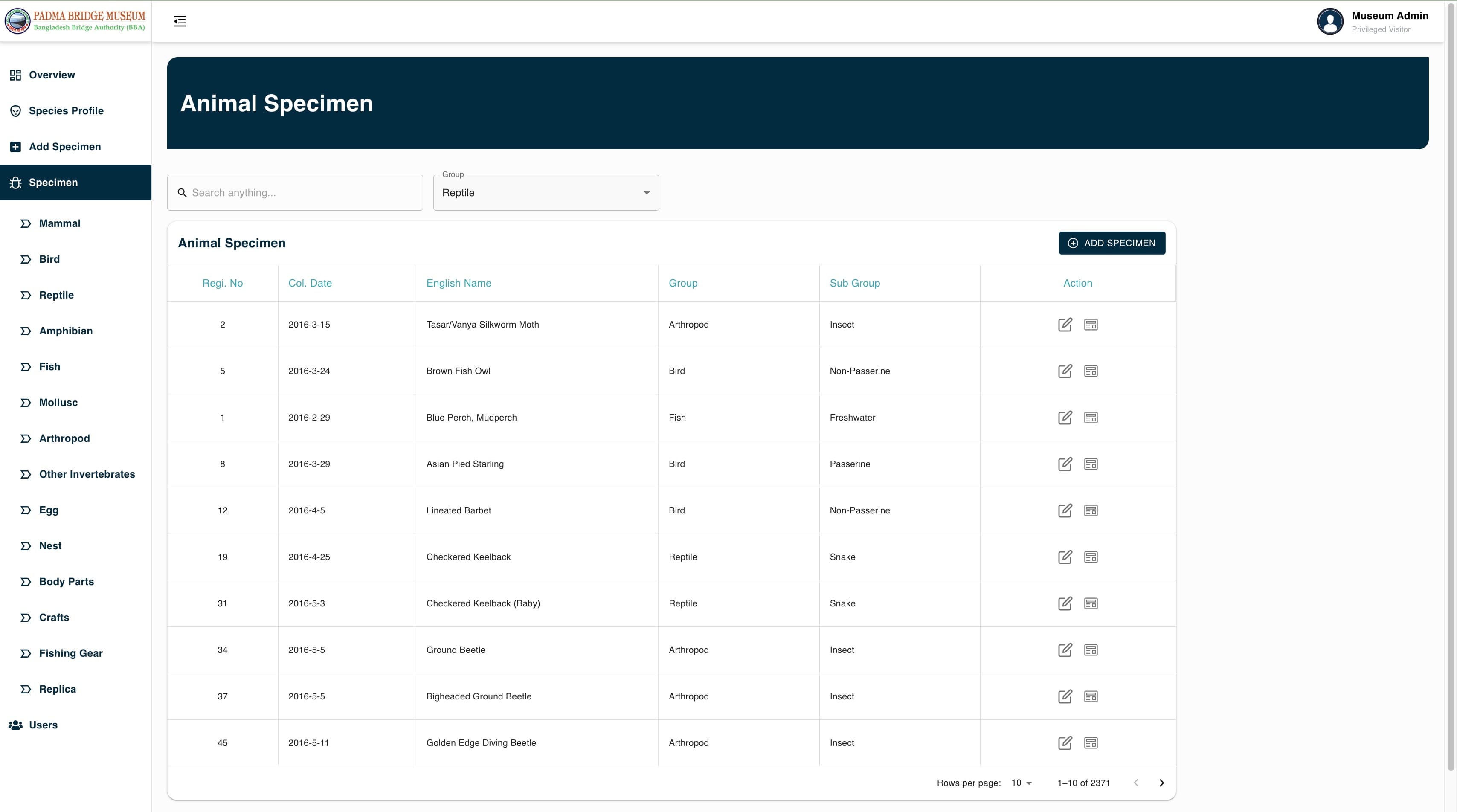The width and height of the screenshot is (1457, 812).
Task: Click edit icon for Golden Edge Diving Beetle
Action: [1065, 743]
